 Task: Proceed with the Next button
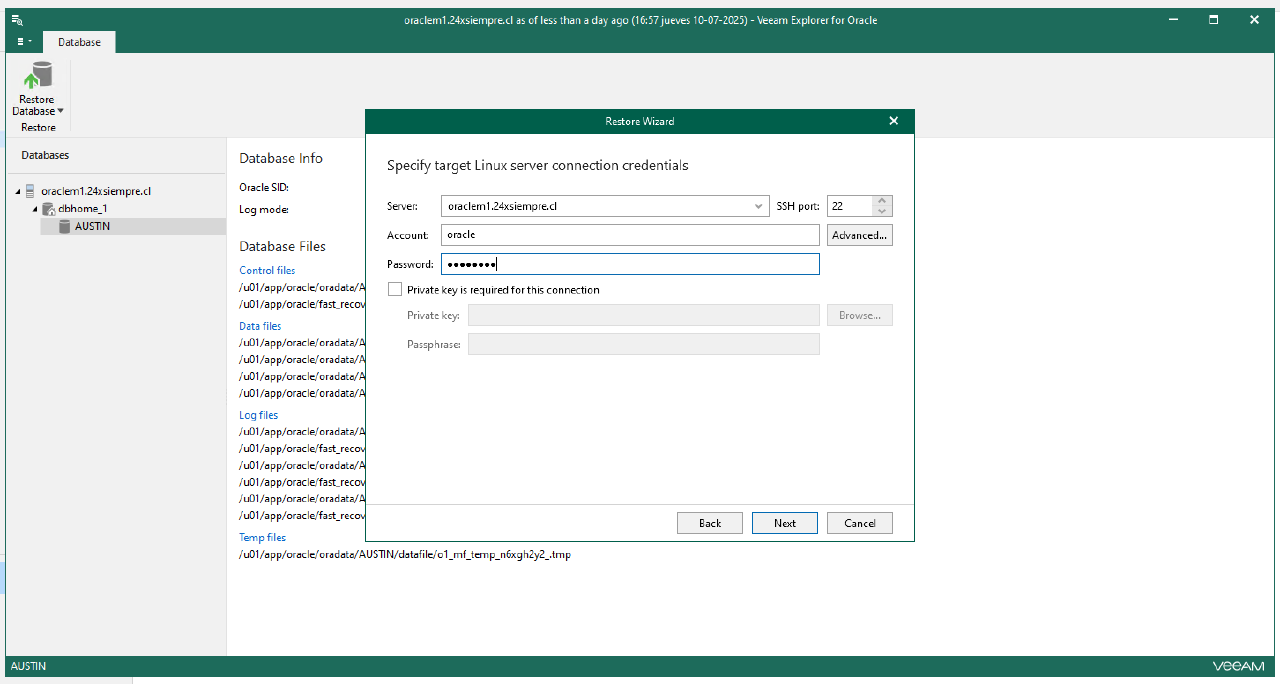point(785,523)
